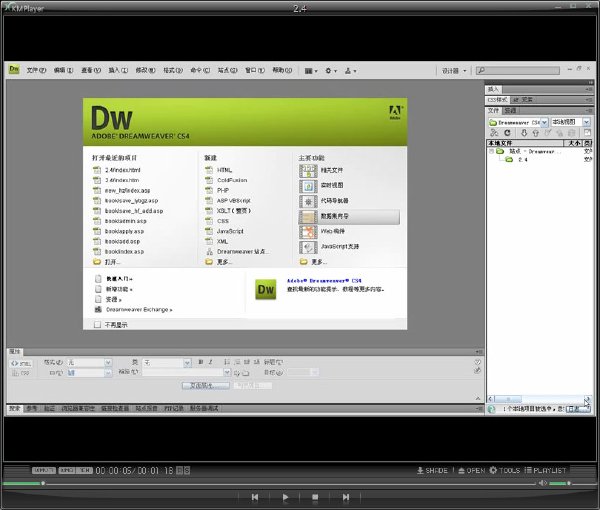Open the site selector Dreamweaver CS4 dropdown
Screen dimensions: 600x510
pyautogui.click(x=544, y=122)
